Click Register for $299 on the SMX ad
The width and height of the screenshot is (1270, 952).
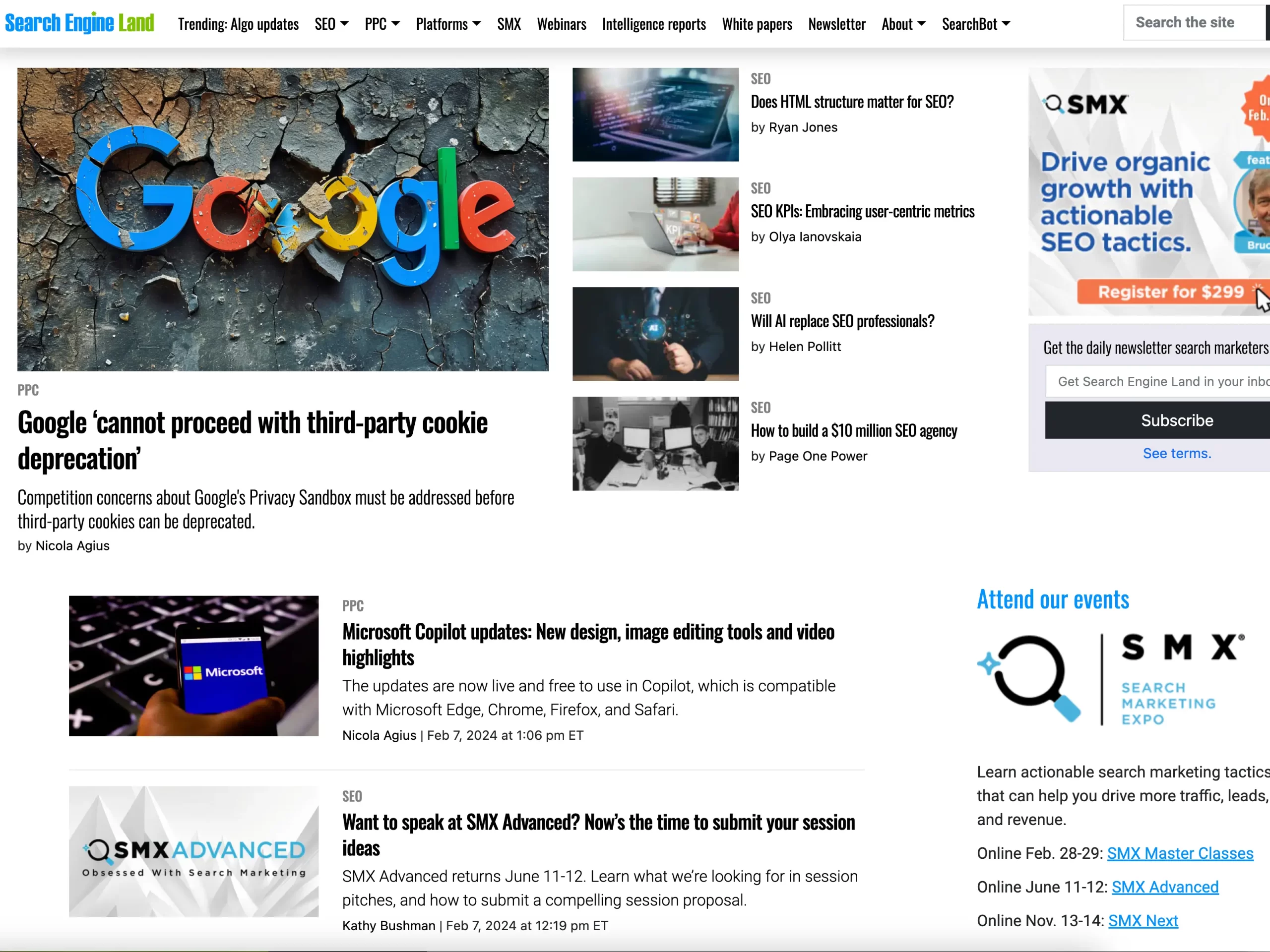(1171, 292)
